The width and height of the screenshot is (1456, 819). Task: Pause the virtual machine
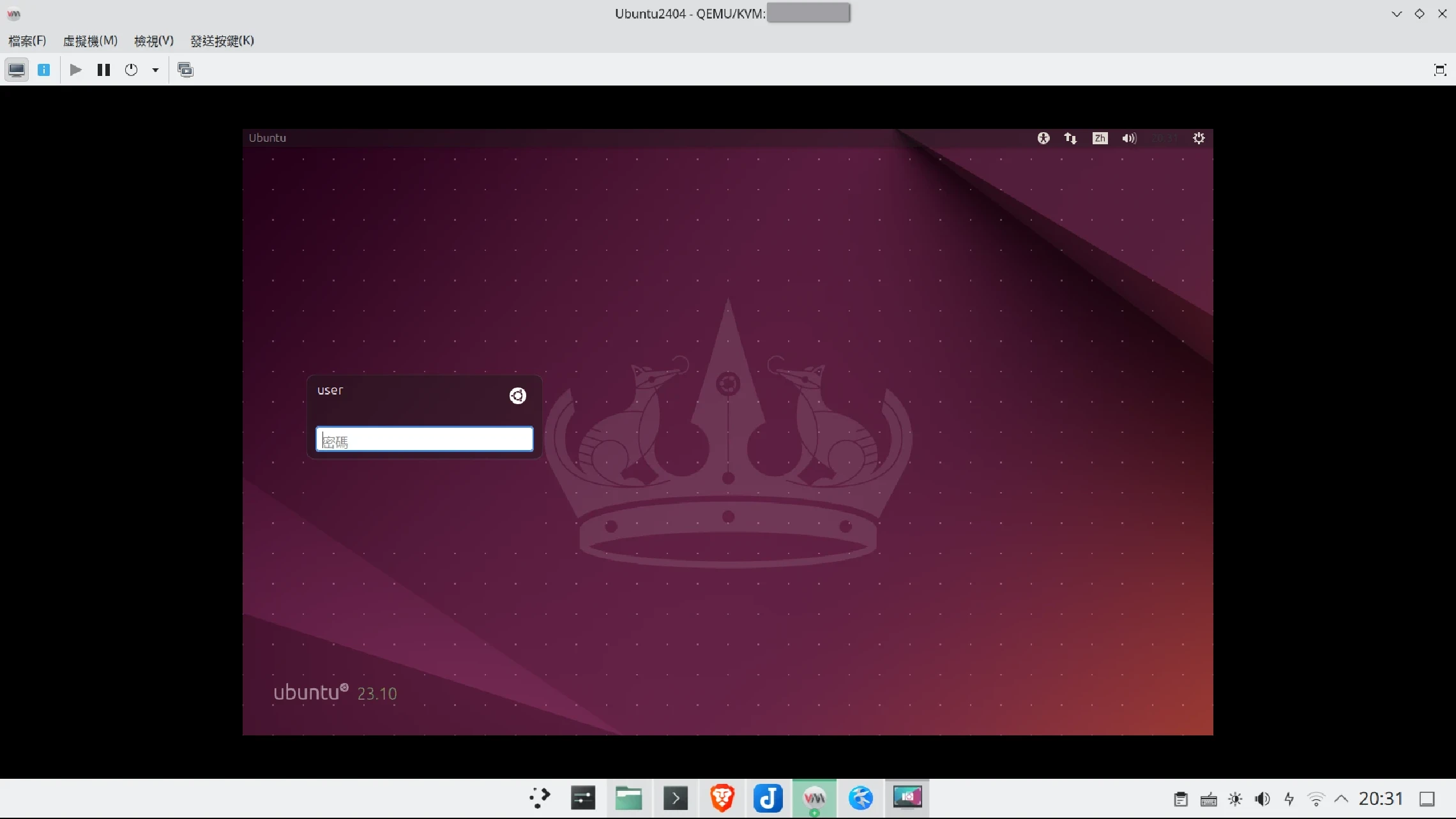[x=103, y=70]
